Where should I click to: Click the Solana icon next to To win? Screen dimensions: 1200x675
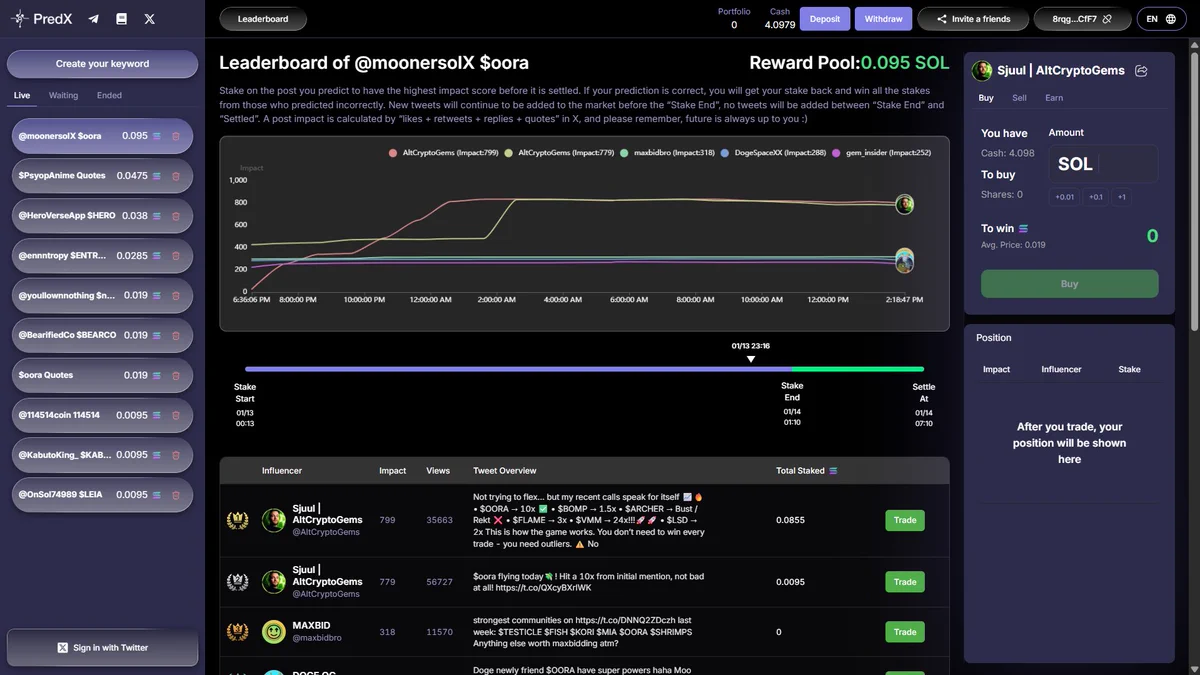click(x=1023, y=228)
